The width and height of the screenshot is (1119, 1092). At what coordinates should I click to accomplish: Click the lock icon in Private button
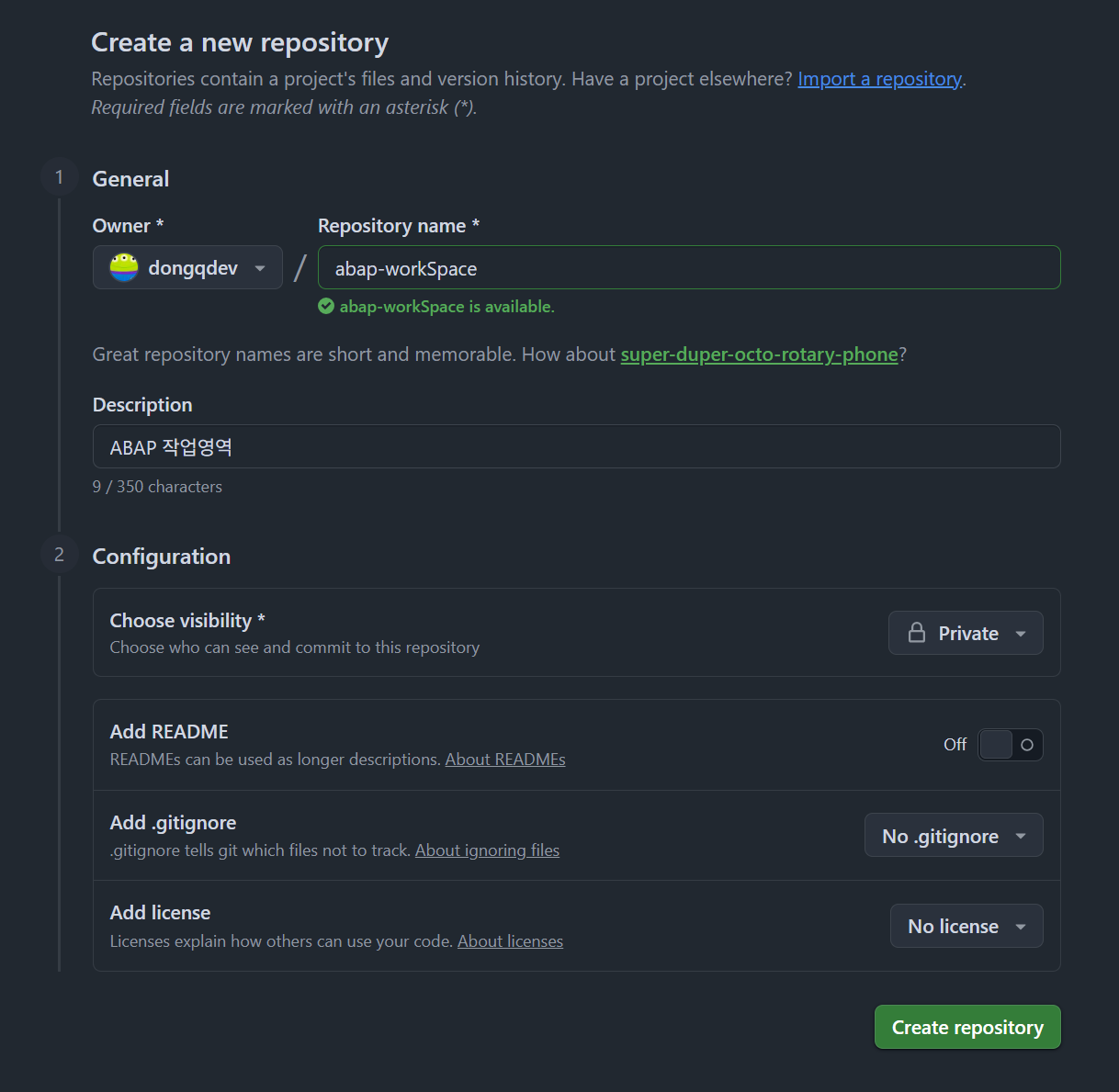[x=917, y=633]
